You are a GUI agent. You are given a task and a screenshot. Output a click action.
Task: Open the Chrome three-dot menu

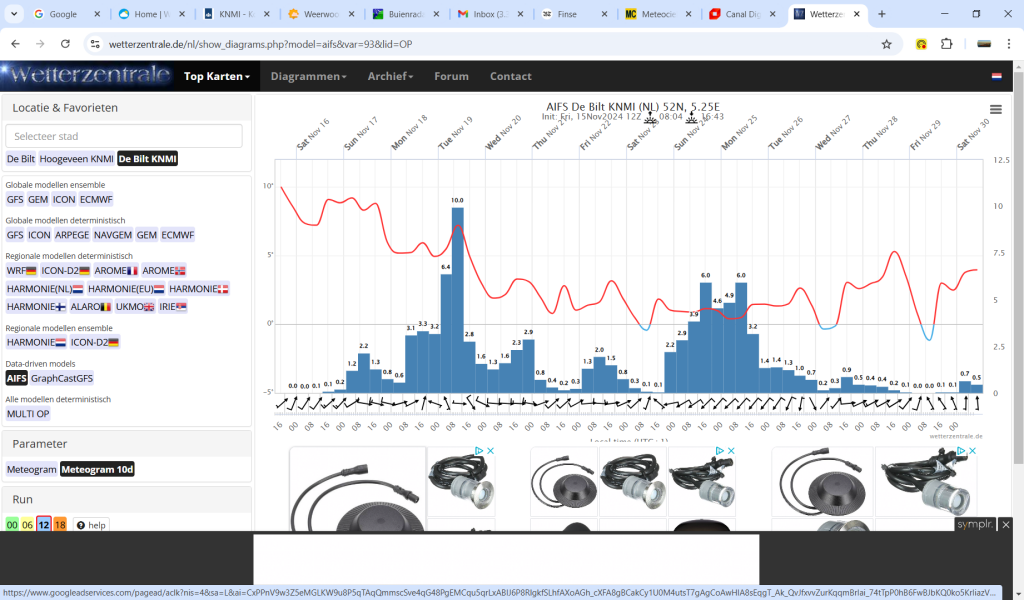[1009, 44]
